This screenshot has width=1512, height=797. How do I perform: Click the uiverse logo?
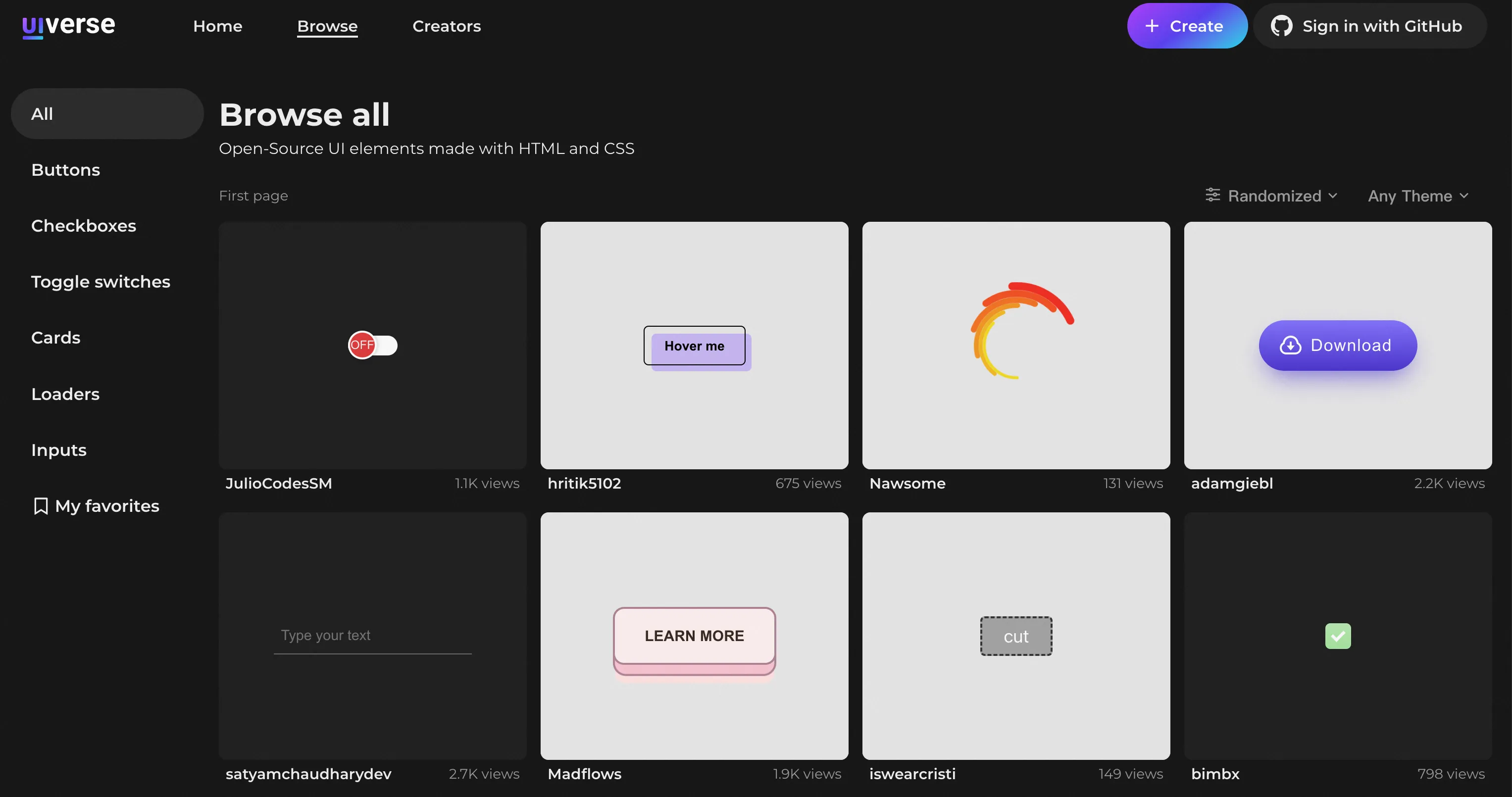click(x=69, y=26)
